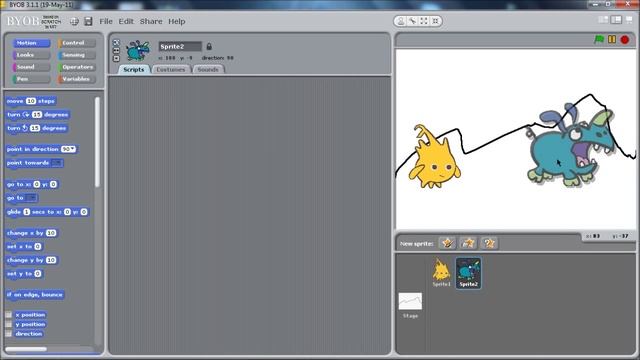
Task: Open point towards target dropdown
Action: coord(56,163)
